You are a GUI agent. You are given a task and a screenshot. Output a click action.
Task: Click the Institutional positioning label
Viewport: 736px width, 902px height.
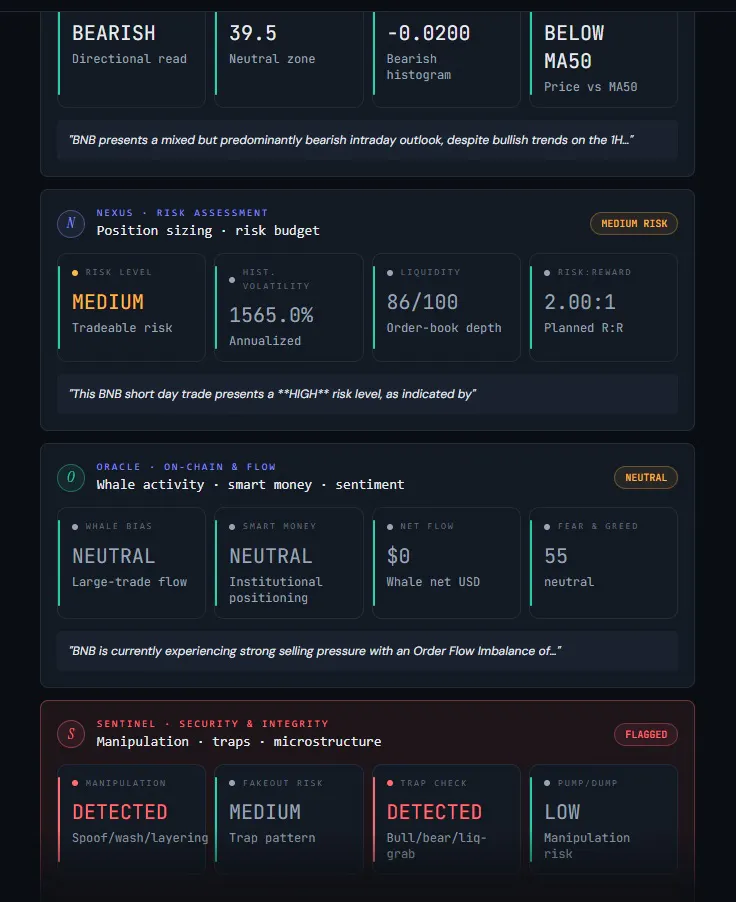[276, 590]
